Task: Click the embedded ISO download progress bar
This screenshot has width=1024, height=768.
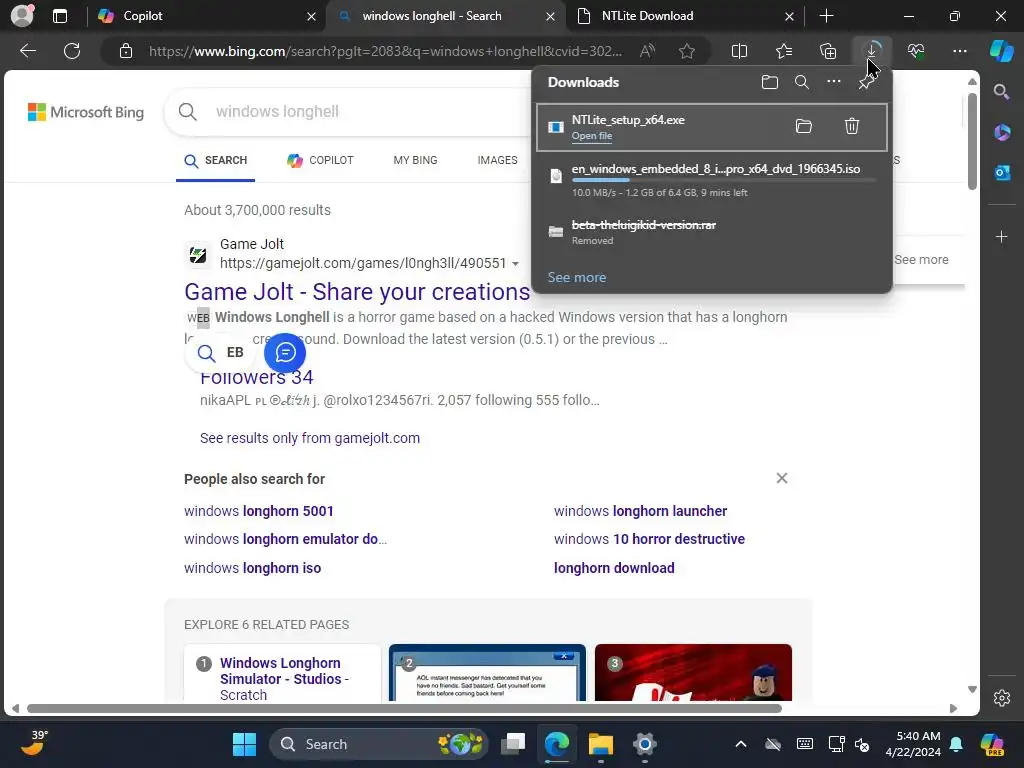Action: tap(724, 180)
